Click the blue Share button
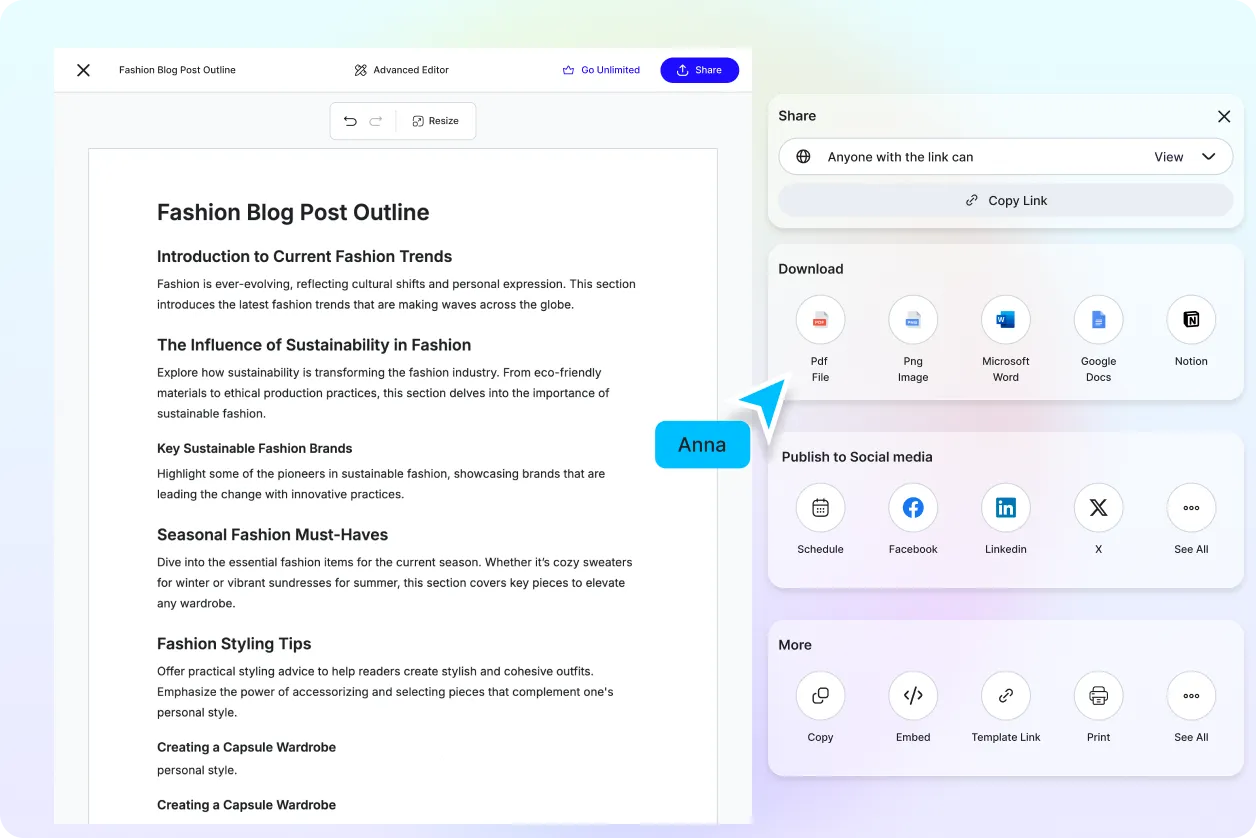This screenshot has height=838, width=1256. (699, 70)
